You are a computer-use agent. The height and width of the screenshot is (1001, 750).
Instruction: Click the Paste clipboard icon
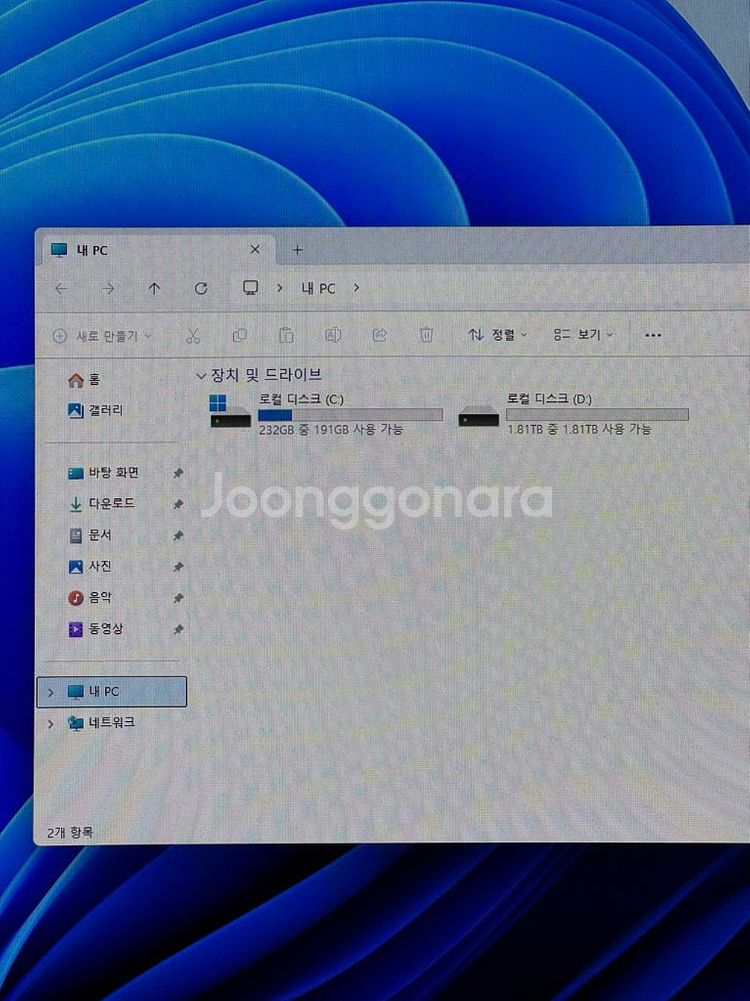tap(286, 335)
